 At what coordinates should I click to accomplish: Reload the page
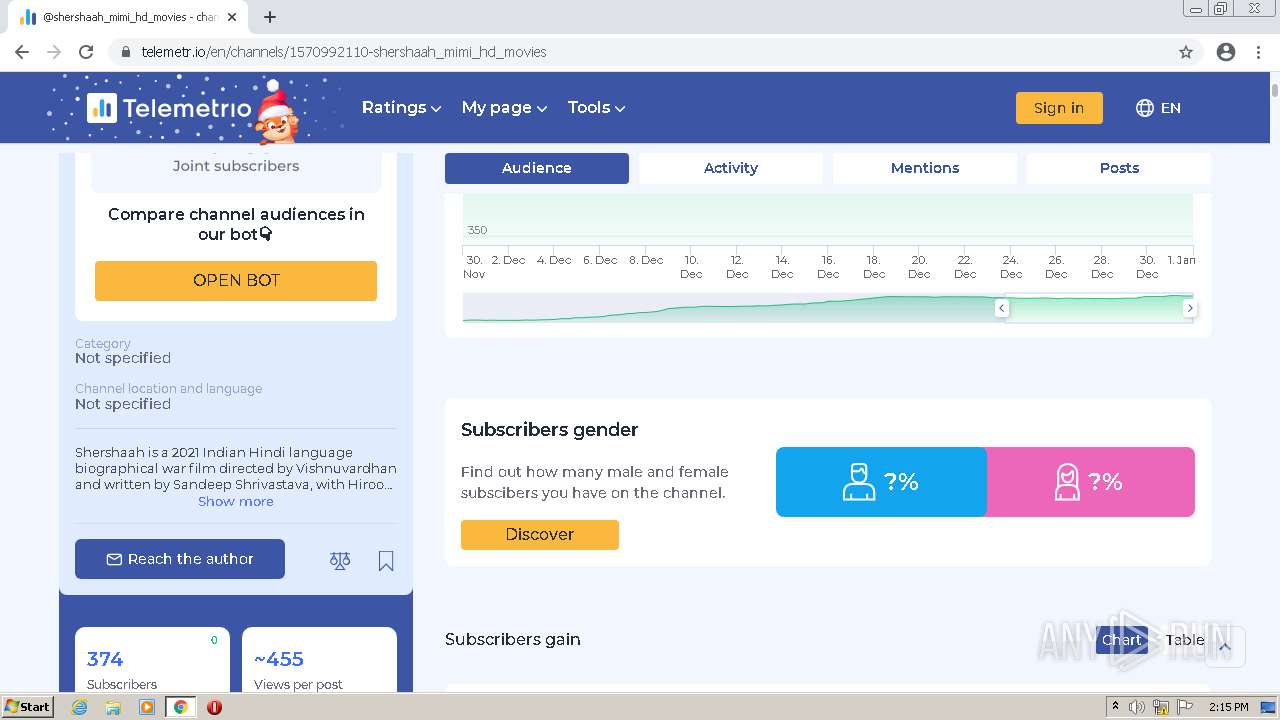click(86, 52)
